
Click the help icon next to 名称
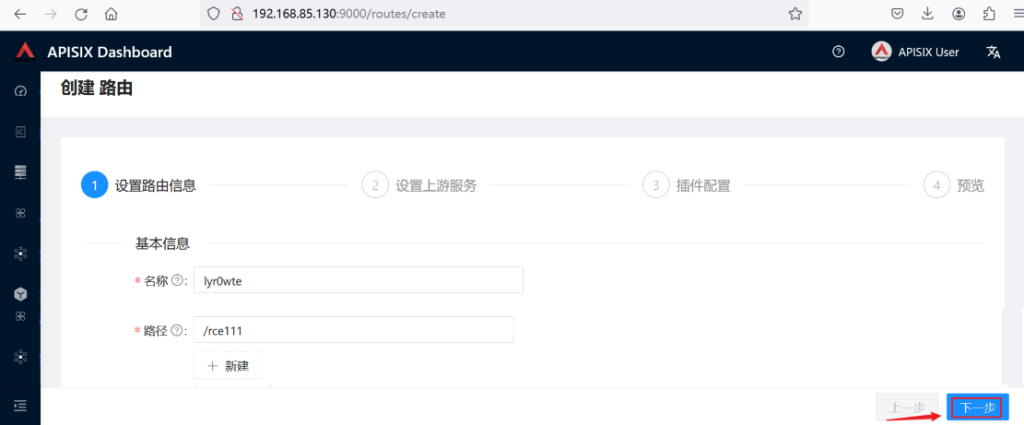tap(176, 280)
